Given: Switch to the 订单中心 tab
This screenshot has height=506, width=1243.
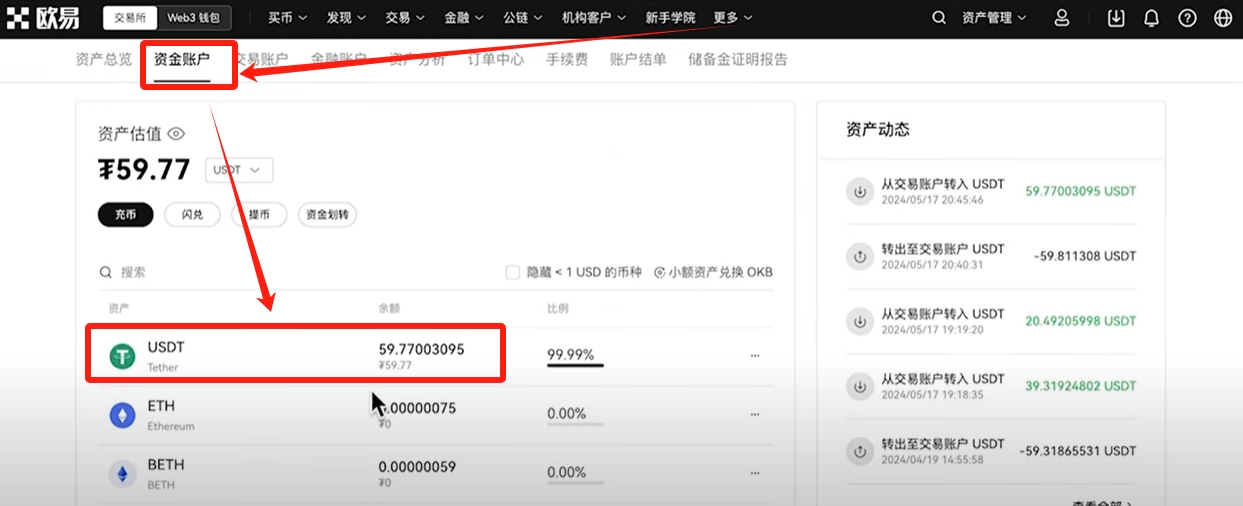Looking at the screenshot, I should click(x=496, y=59).
